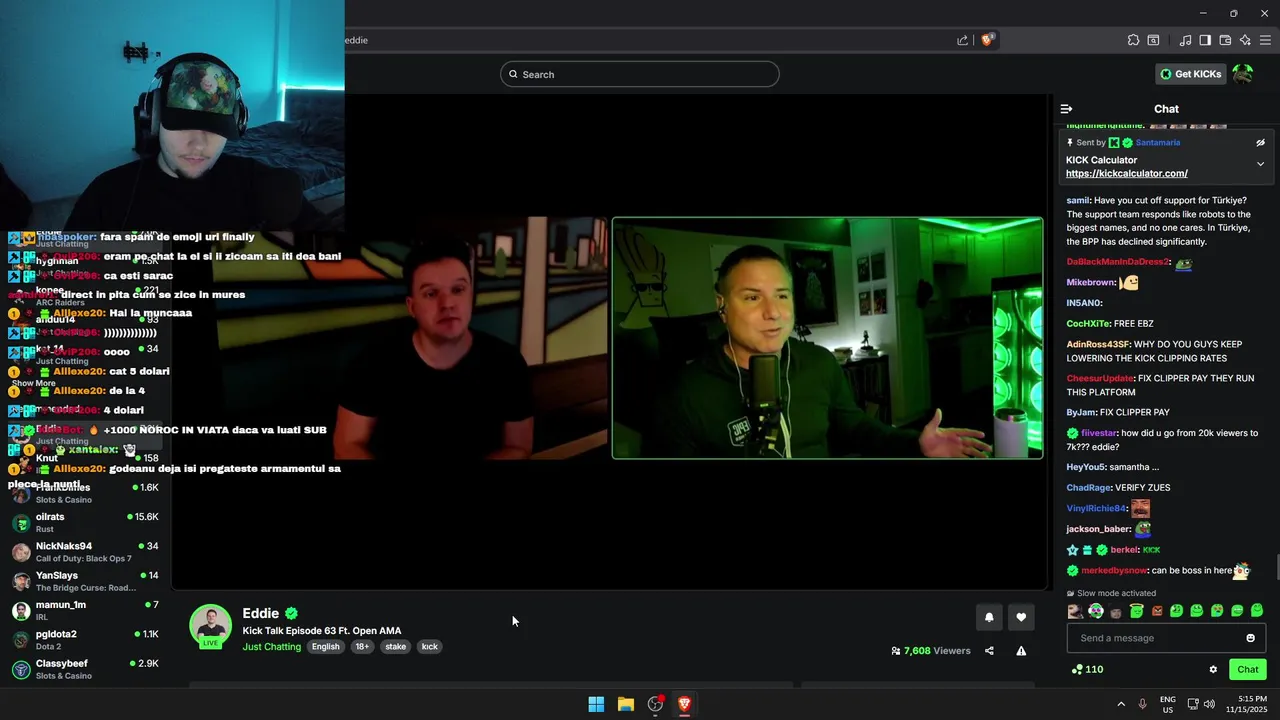1280x720 pixels.
Task: Open the Brave Wallet icon
Action: pyautogui.click(x=1225, y=40)
